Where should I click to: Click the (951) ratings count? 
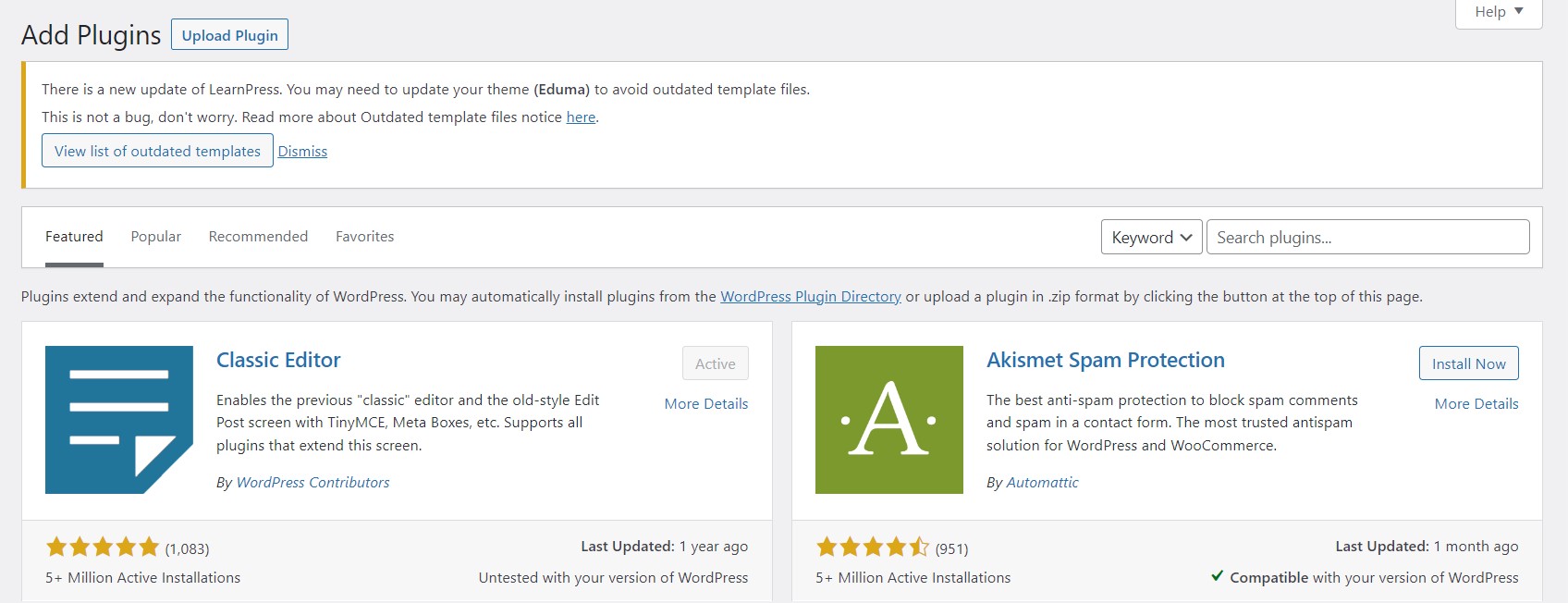pyautogui.click(x=951, y=549)
